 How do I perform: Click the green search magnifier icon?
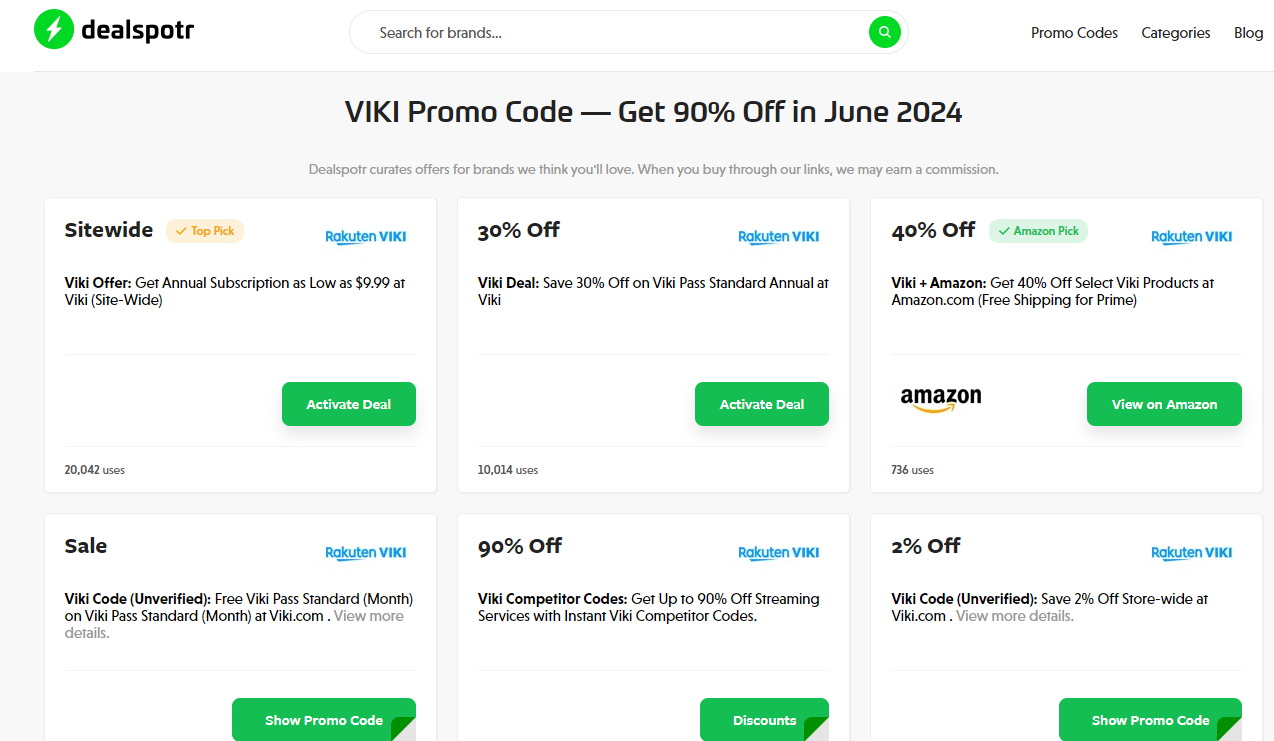884,32
